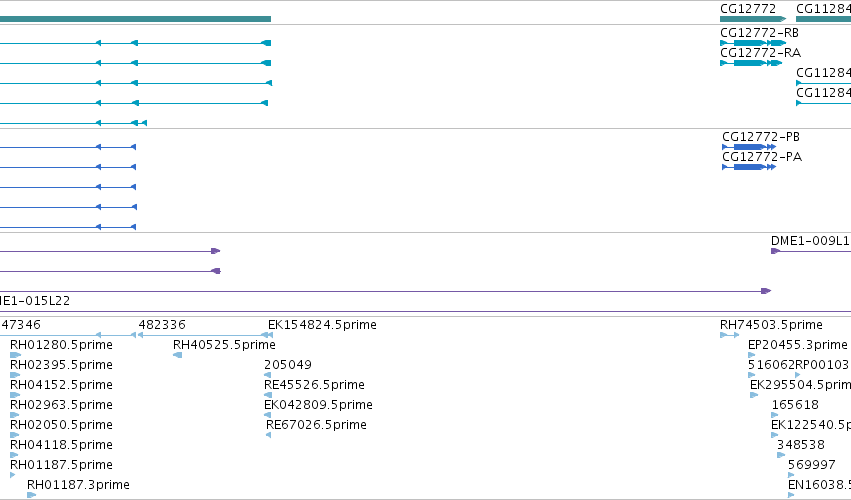This screenshot has height=500, width=851.
Task: Select the 482336 EST feature label
Action: coord(162,325)
